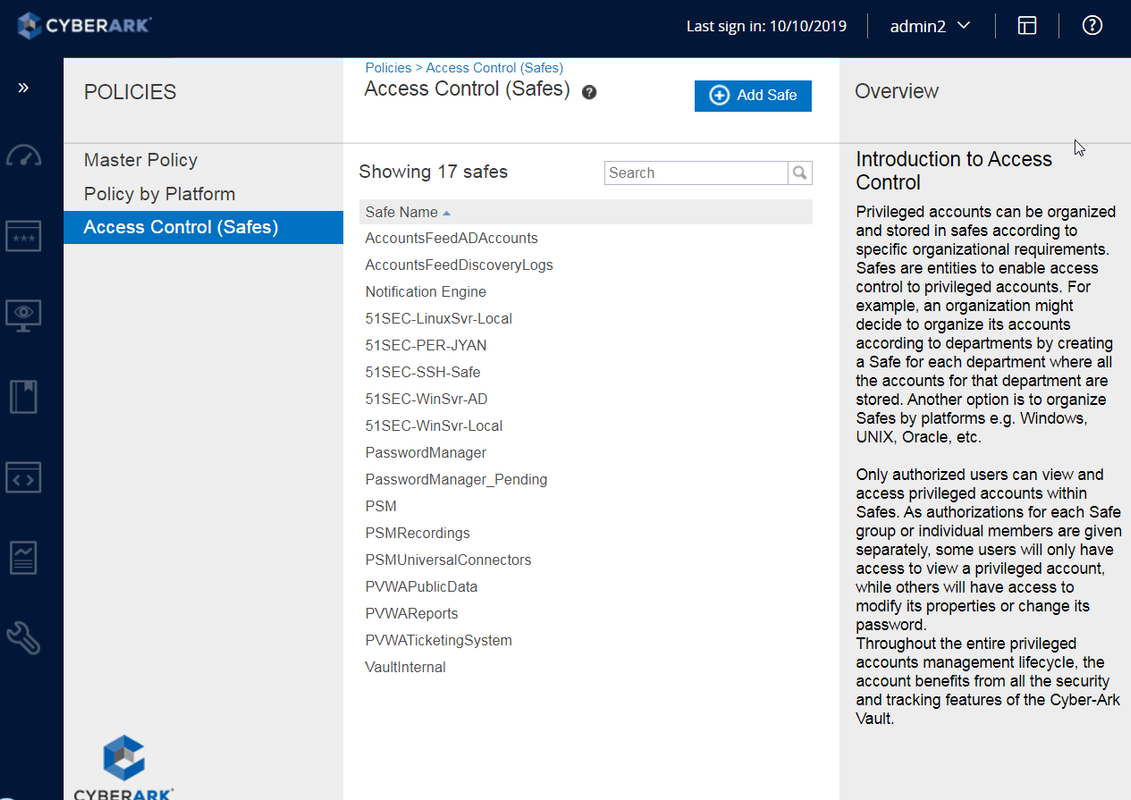Select the PSMRecordings safe
Image resolution: width=1131 pixels, height=800 pixels.
pyautogui.click(x=418, y=533)
